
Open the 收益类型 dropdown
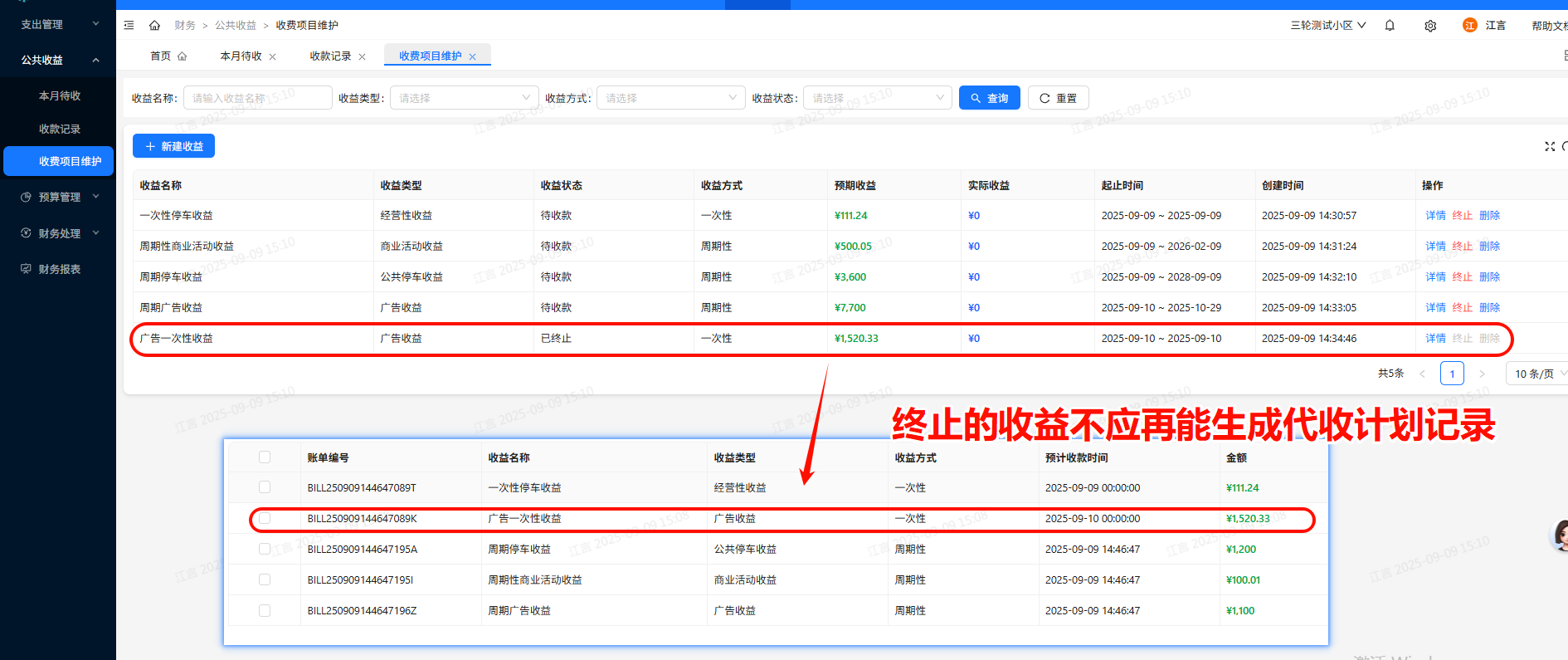[x=464, y=98]
